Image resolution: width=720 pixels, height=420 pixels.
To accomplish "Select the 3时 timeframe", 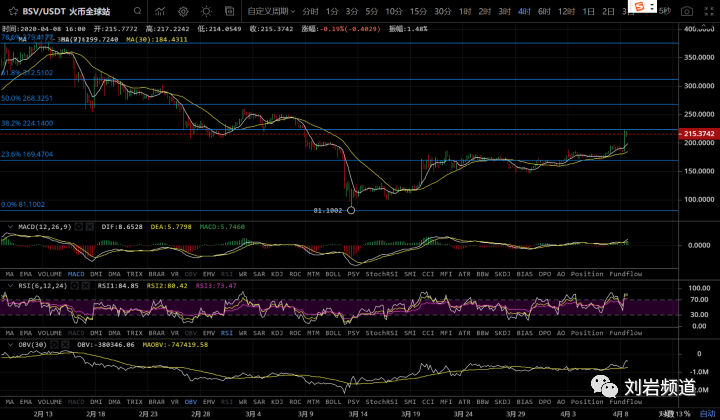I will 504,11.
